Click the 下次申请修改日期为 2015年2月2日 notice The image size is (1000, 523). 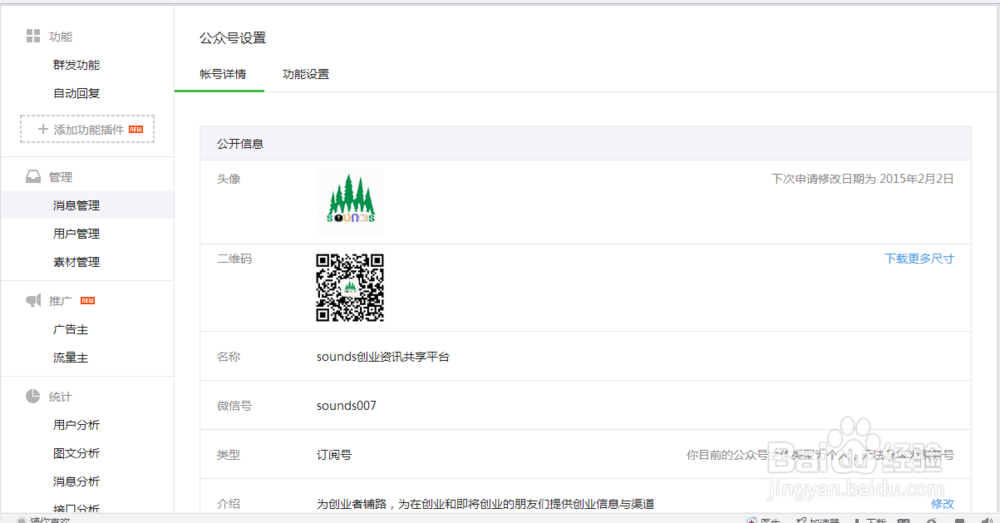(x=862, y=179)
